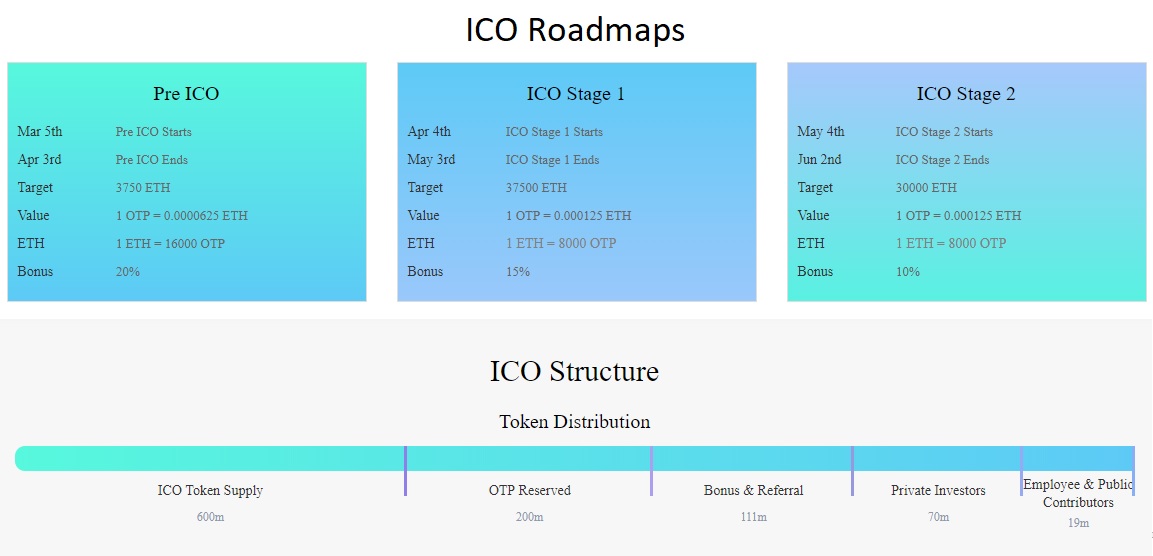Click the 30000 ETH target value
Viewport: 1153px width, 556px height.
(926, 188)
